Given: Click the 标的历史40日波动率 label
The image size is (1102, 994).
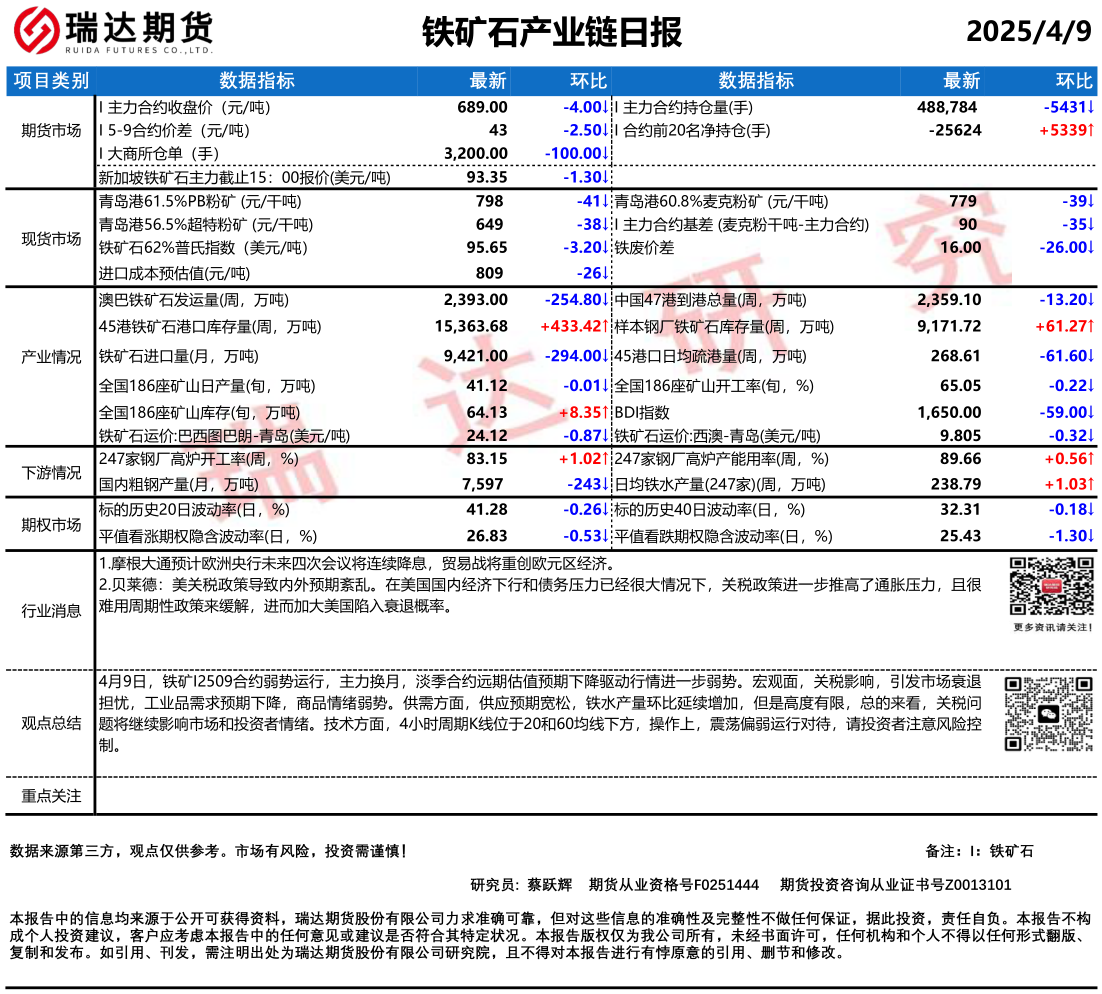Looking at the screenshot, I should 710,510.
